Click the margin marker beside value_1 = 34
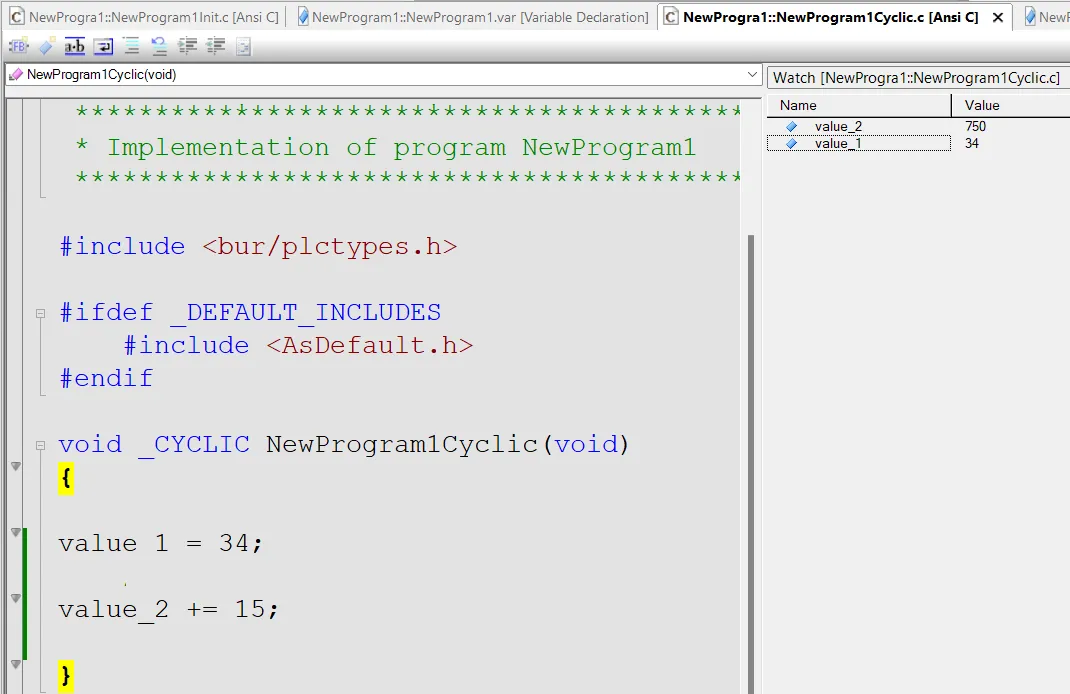This screenshot has width=1070, height=694. pos(16,532)
